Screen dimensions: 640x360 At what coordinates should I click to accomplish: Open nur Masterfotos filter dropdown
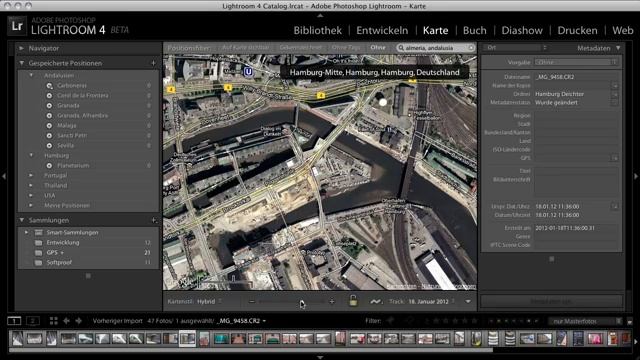(x=585, y=321)
